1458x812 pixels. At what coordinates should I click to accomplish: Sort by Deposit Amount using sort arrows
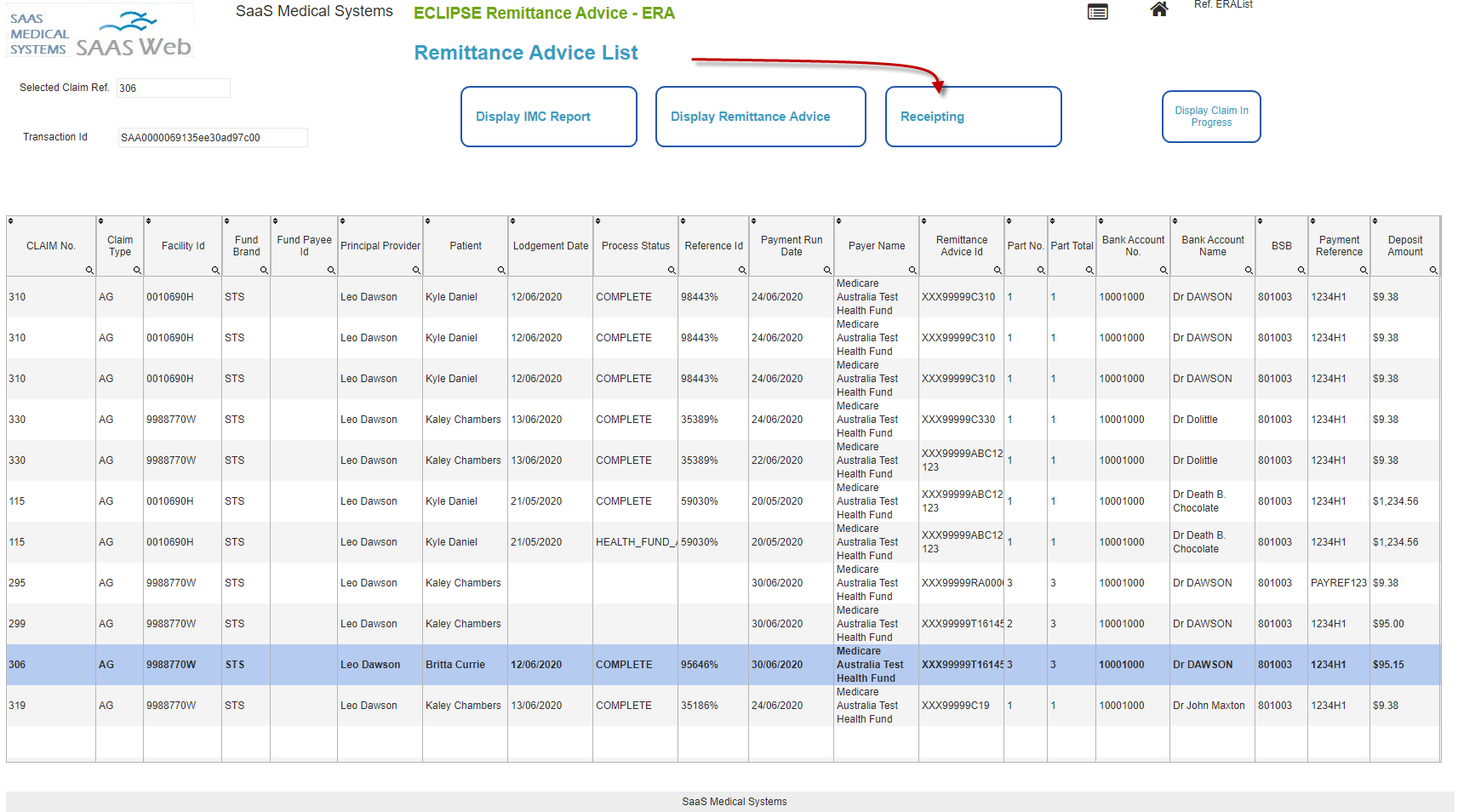1375,221
